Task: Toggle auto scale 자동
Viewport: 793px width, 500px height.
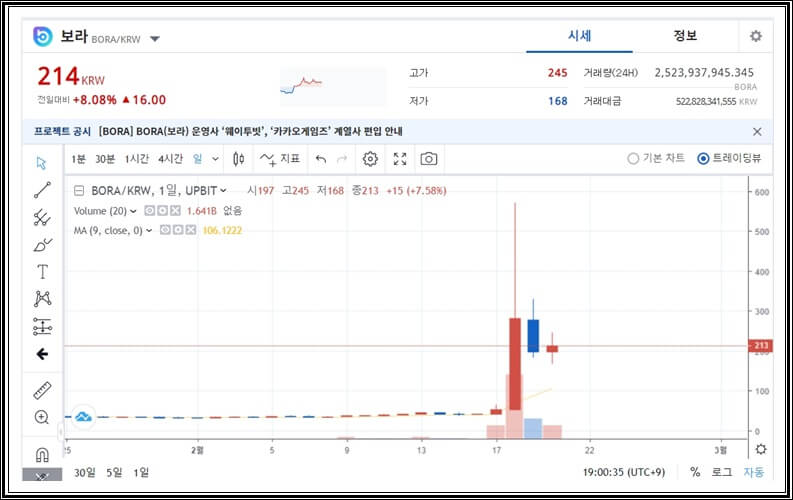Action: pos(754,472)
